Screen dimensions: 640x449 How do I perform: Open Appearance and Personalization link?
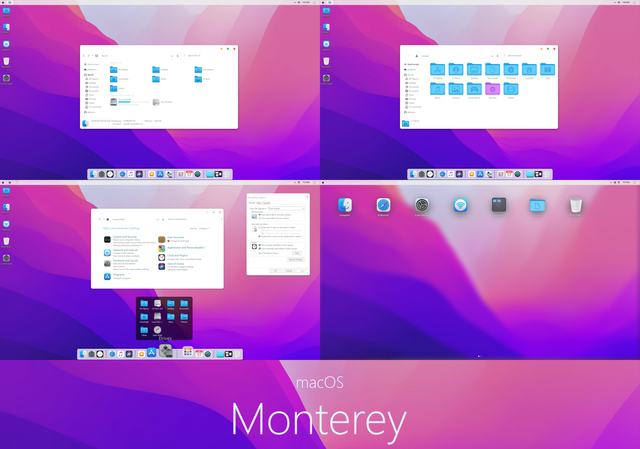pyautogui.click(x=186, y=248)
